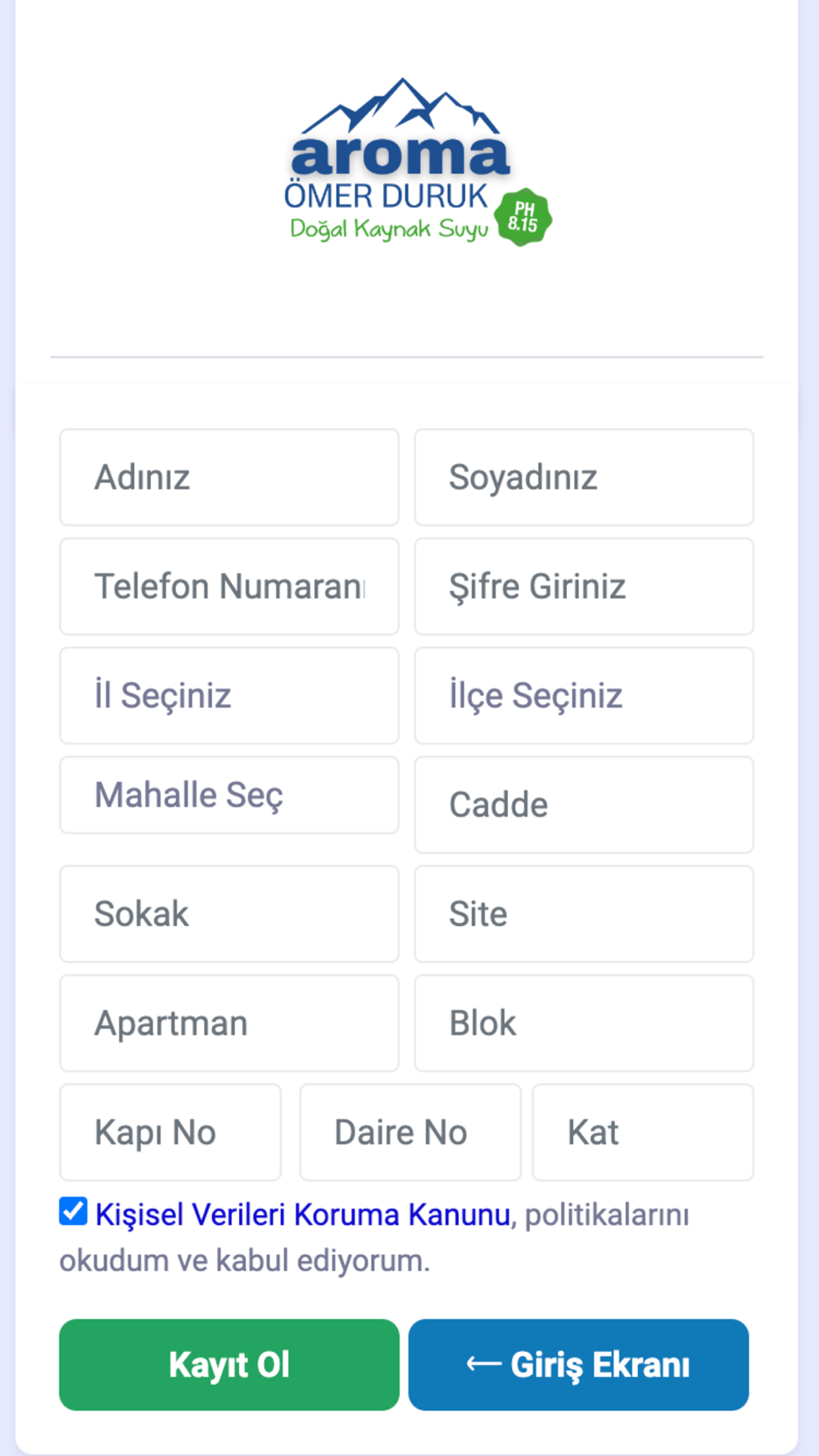819x1456 pixels.
Task: Click the PH 8.15 green badge
Action: point(523,218)
